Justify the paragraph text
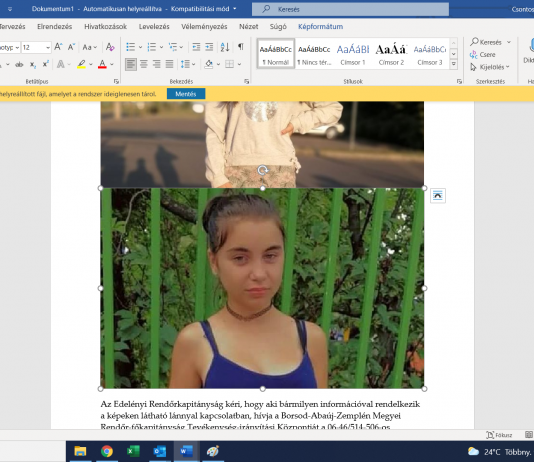Viewport: 534px width, 462px height. tap(169, 64)
